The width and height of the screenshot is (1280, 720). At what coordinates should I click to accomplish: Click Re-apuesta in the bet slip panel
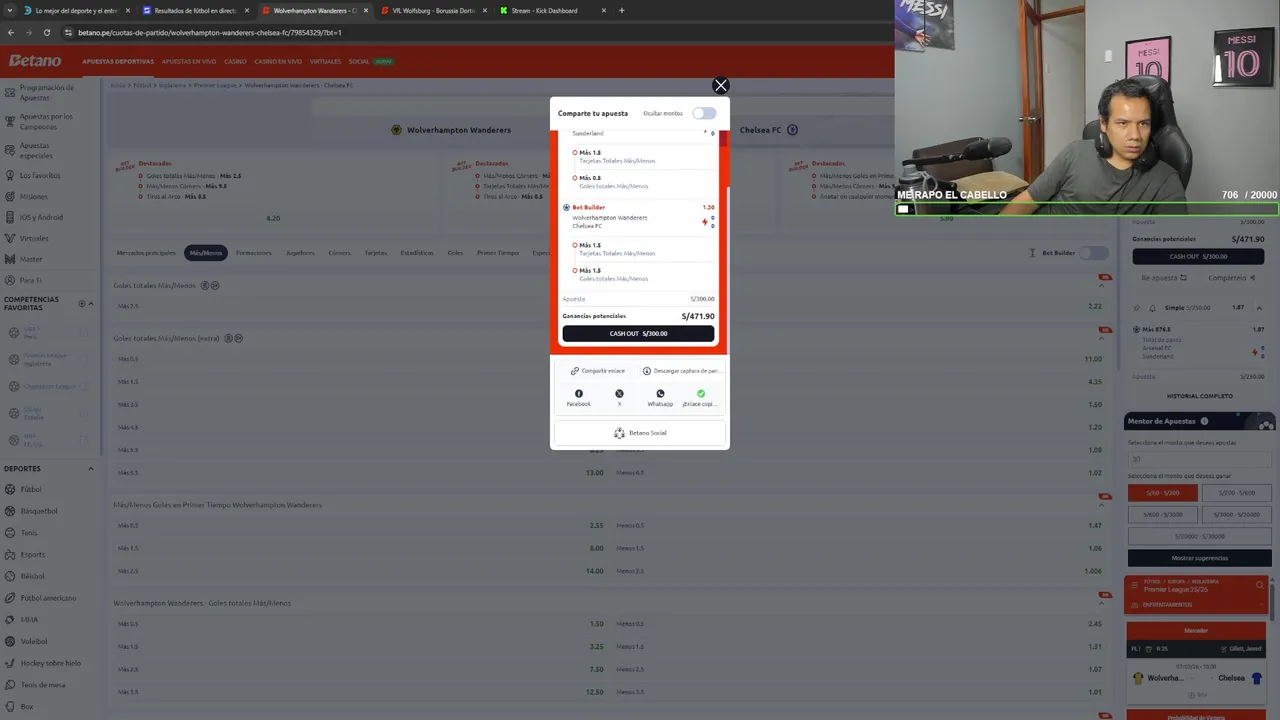tap(1164, 278)
